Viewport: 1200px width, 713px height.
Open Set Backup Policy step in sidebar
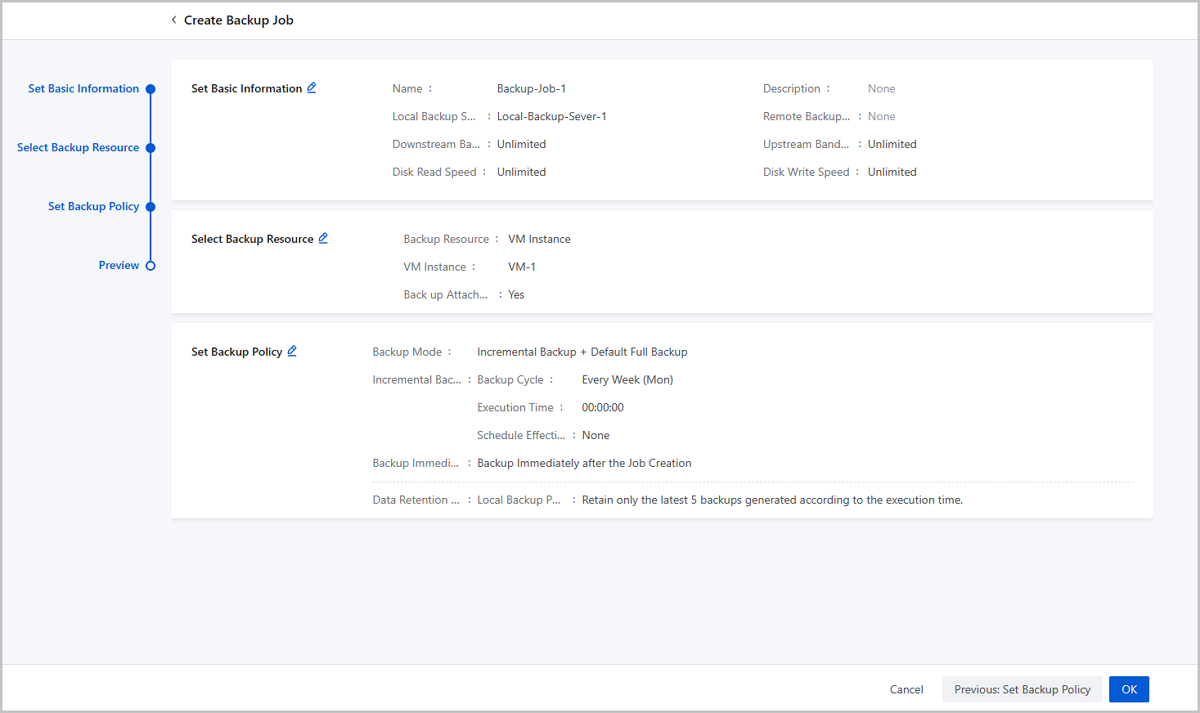(93, 207)
